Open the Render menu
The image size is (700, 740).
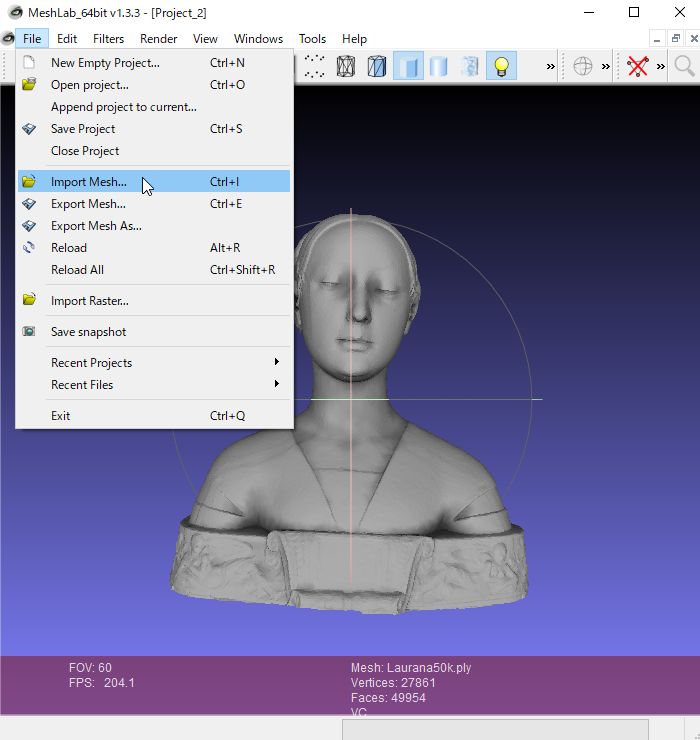(158, 39)
